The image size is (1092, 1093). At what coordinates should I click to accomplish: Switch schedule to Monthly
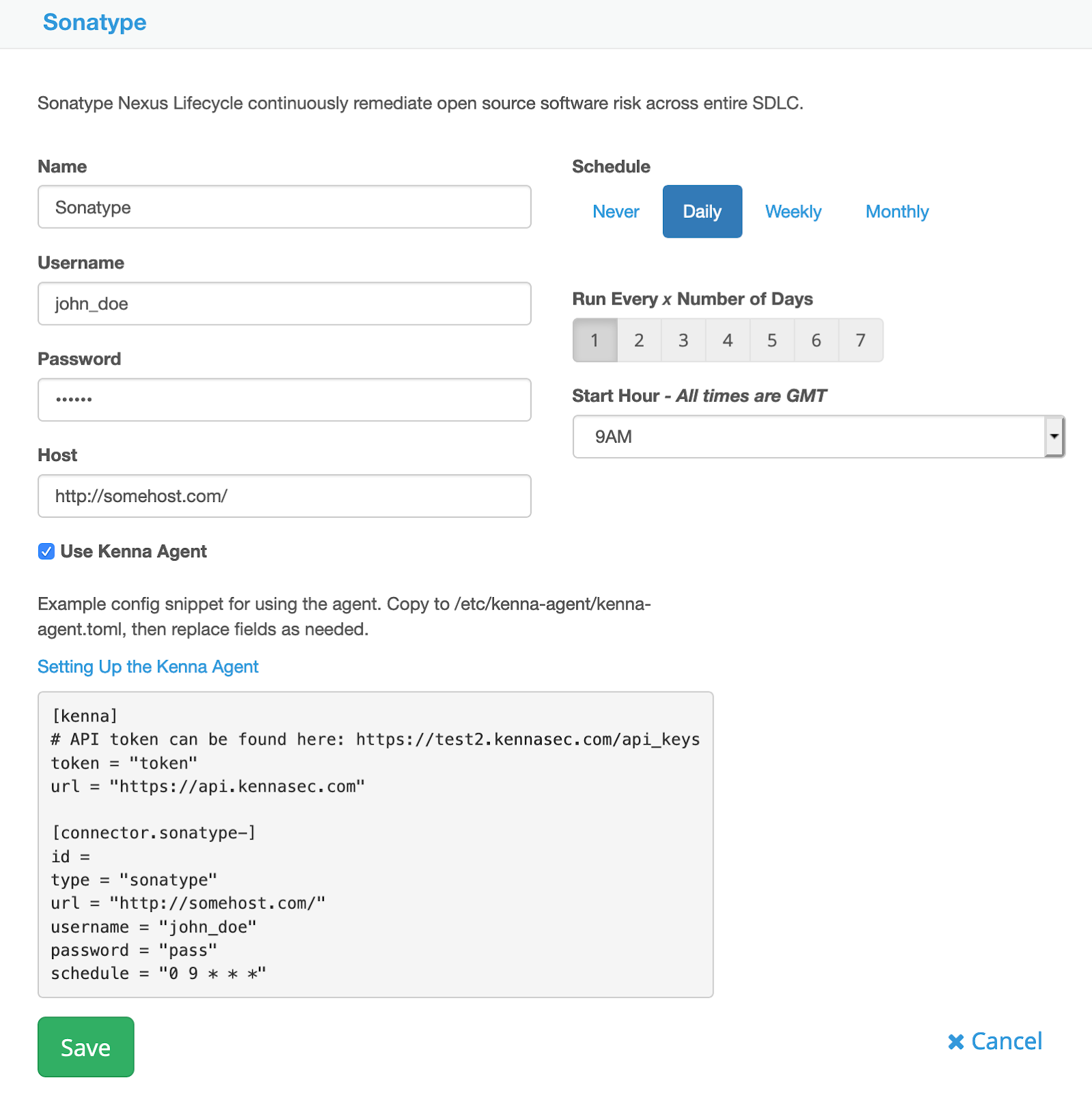pyautogui.click(x=897, y=212)
